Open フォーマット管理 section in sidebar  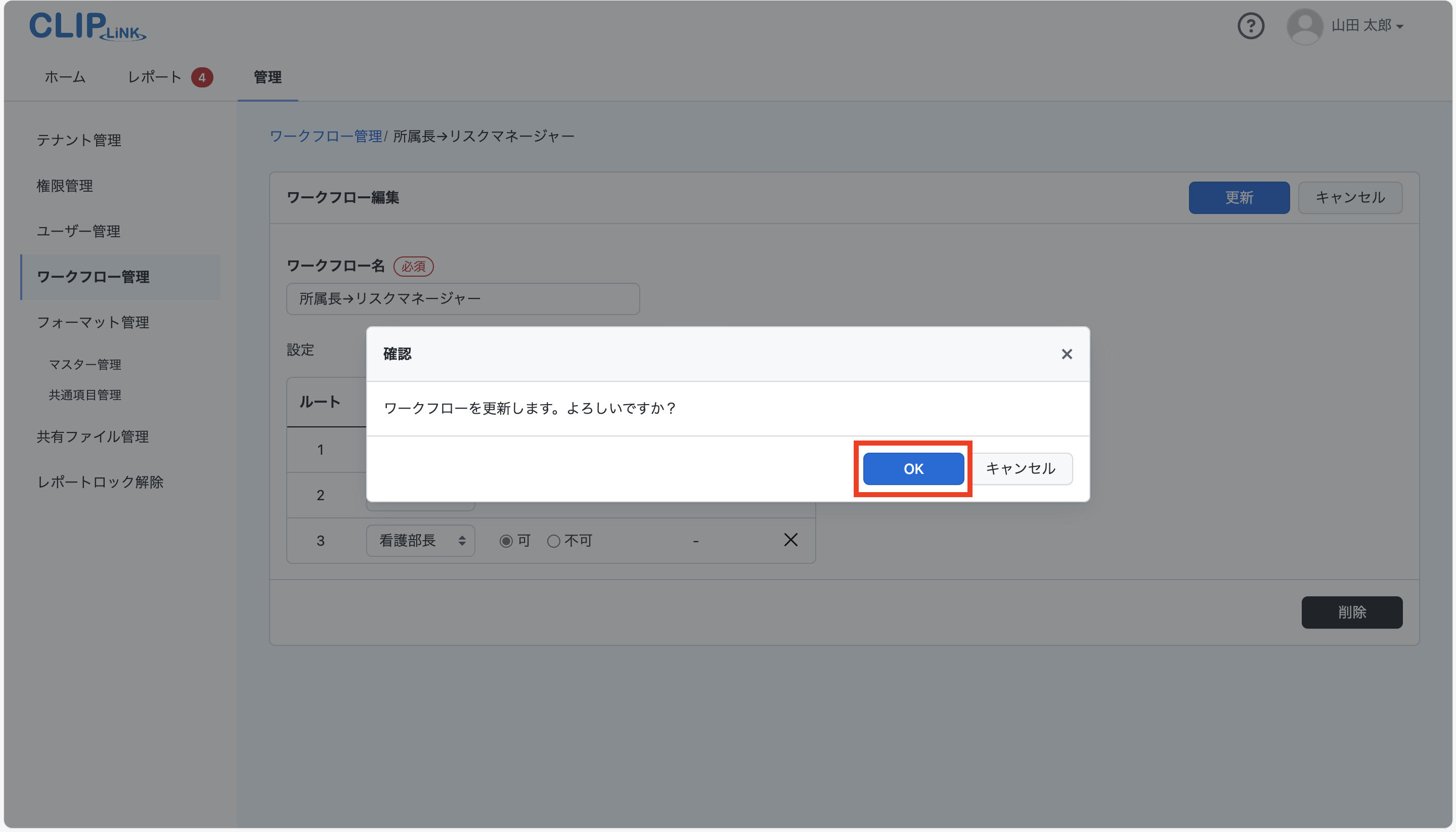(x=93, y=322)
